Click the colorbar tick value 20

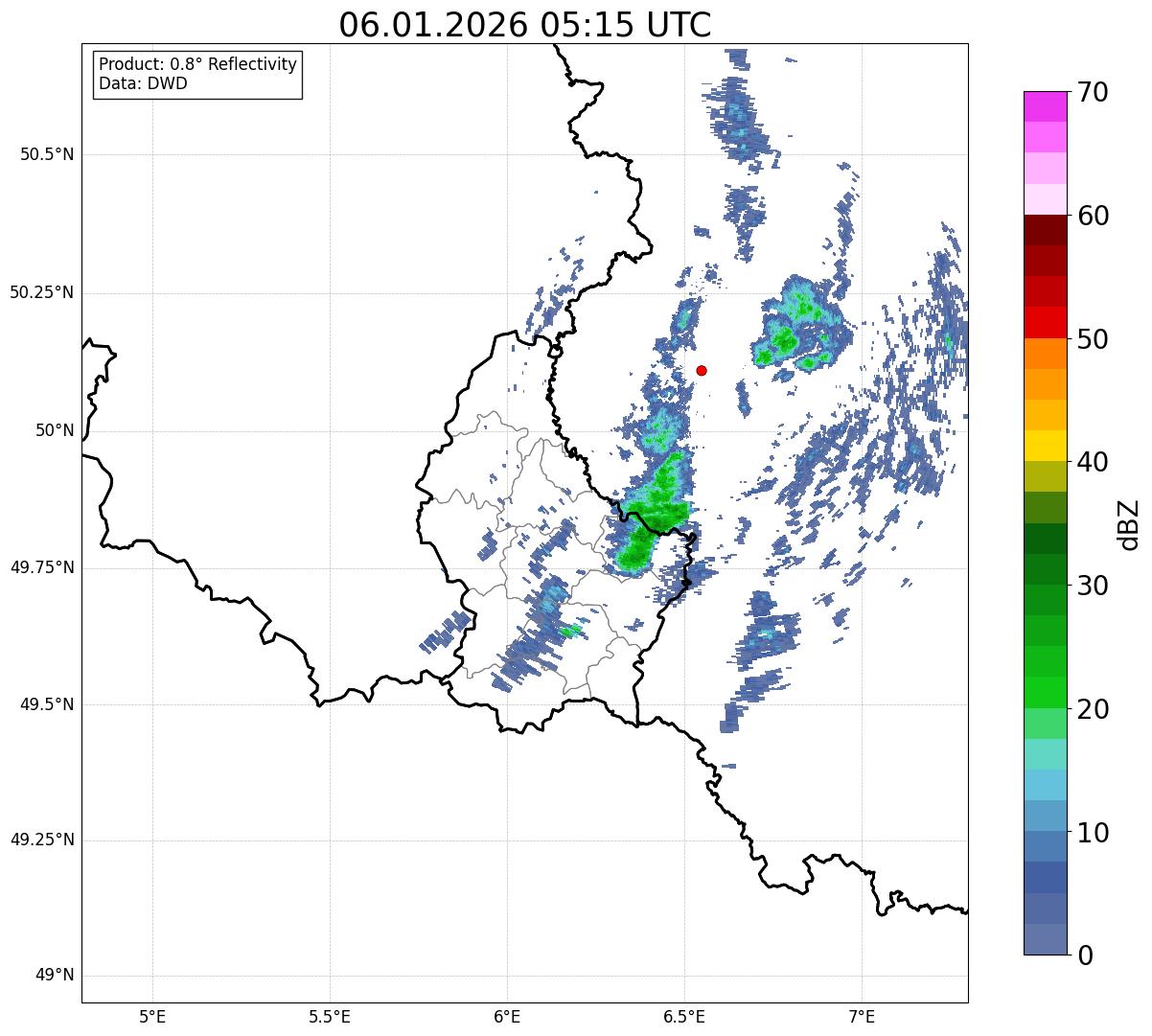[x=1093, y=709]
